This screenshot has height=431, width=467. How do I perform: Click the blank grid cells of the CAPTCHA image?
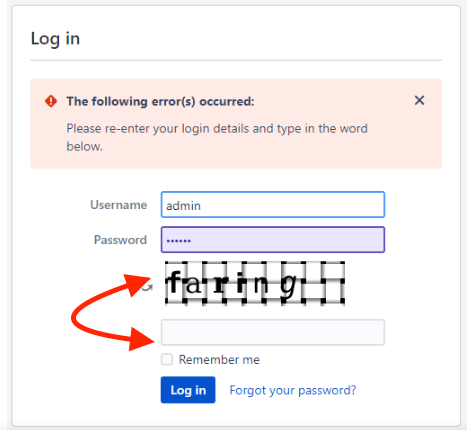[x=323, y=283]
